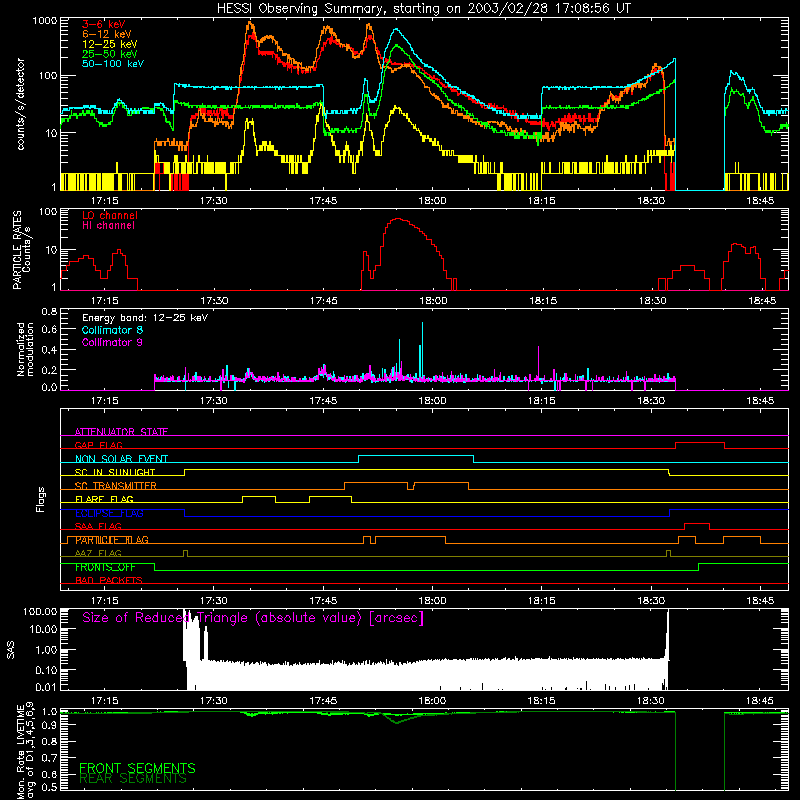Viewport: 800px width, 800px height.
Task: Click the ATTENUATOR_STATE flag label
Action: 121,432
